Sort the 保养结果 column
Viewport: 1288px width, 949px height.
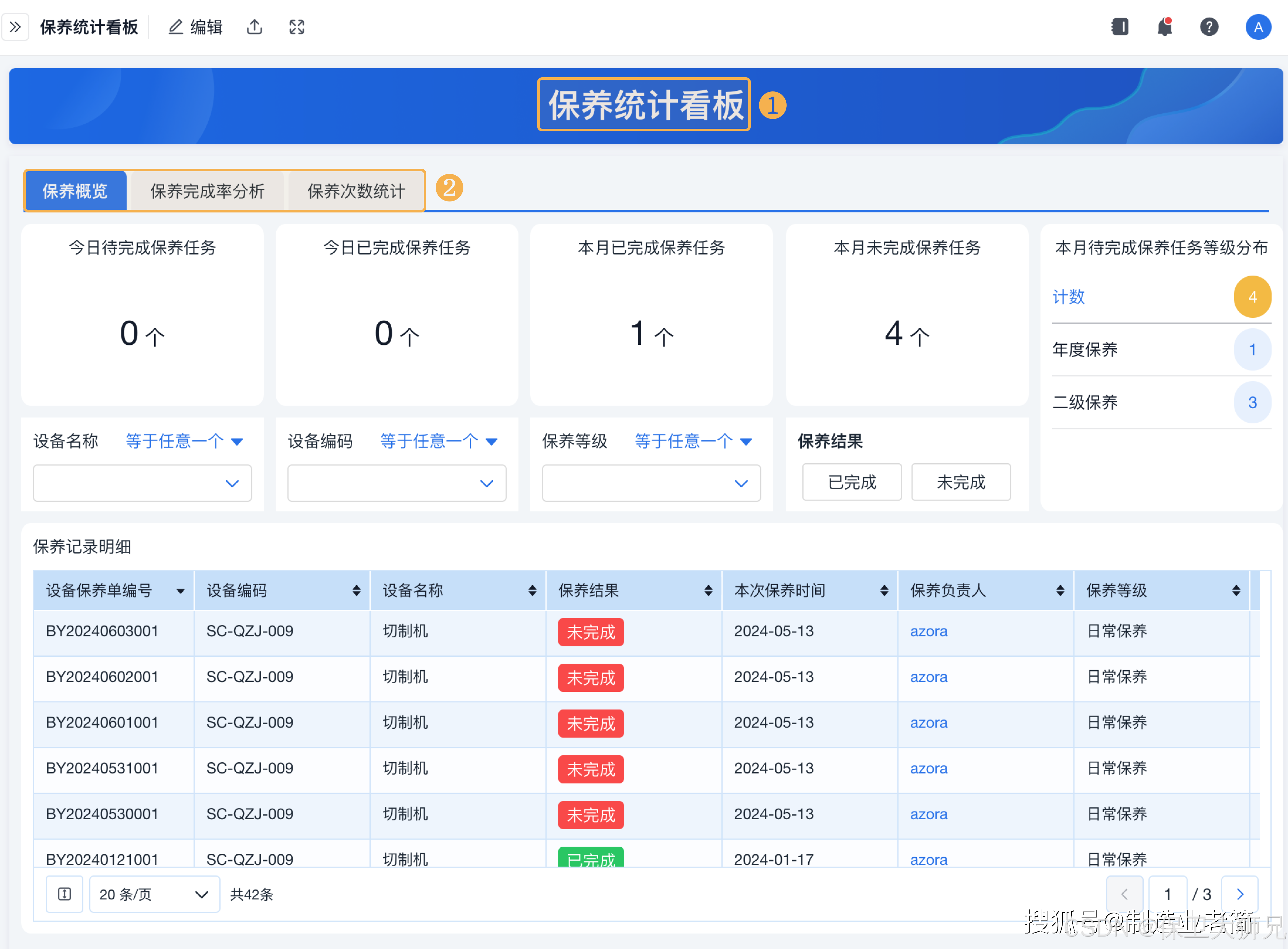pos(708,590)
